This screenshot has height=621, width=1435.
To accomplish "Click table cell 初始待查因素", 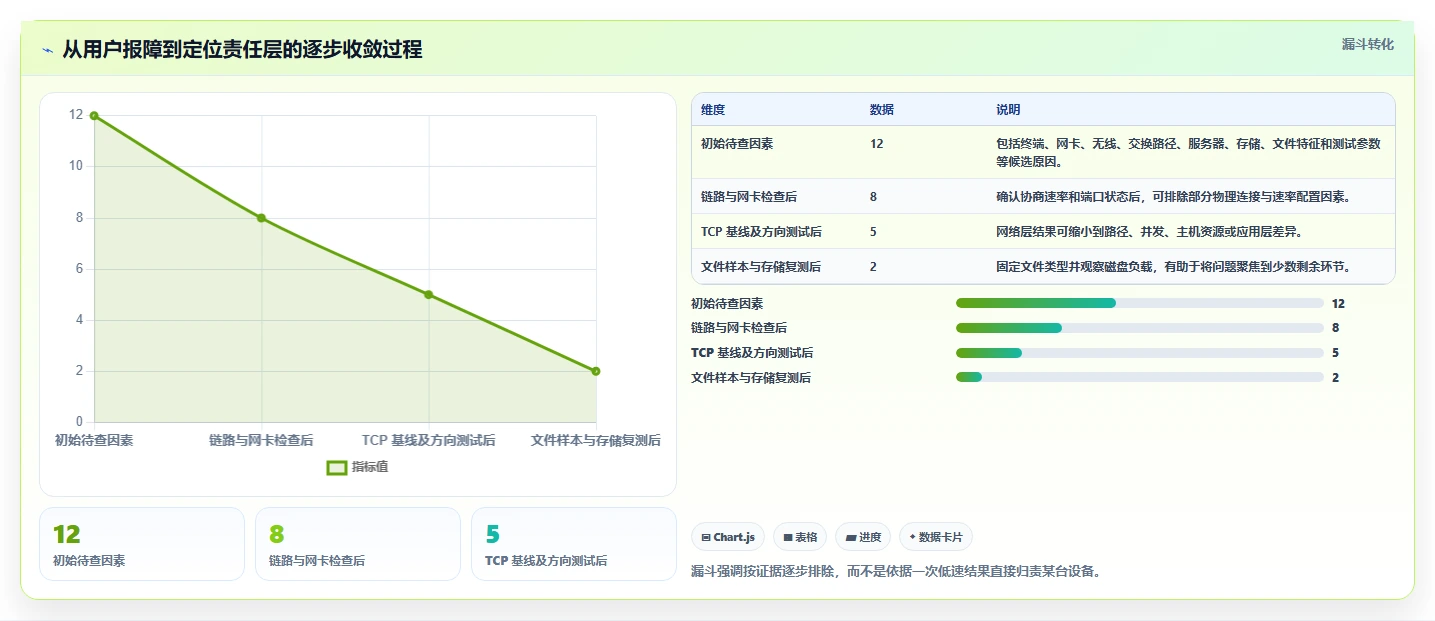I will pos(737,144).
